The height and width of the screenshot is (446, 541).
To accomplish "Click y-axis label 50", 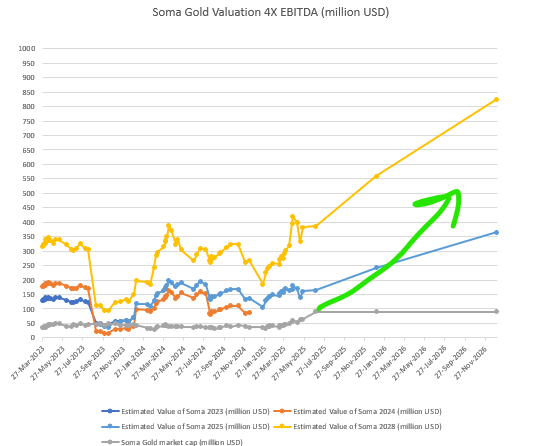I will click(31, 324).
